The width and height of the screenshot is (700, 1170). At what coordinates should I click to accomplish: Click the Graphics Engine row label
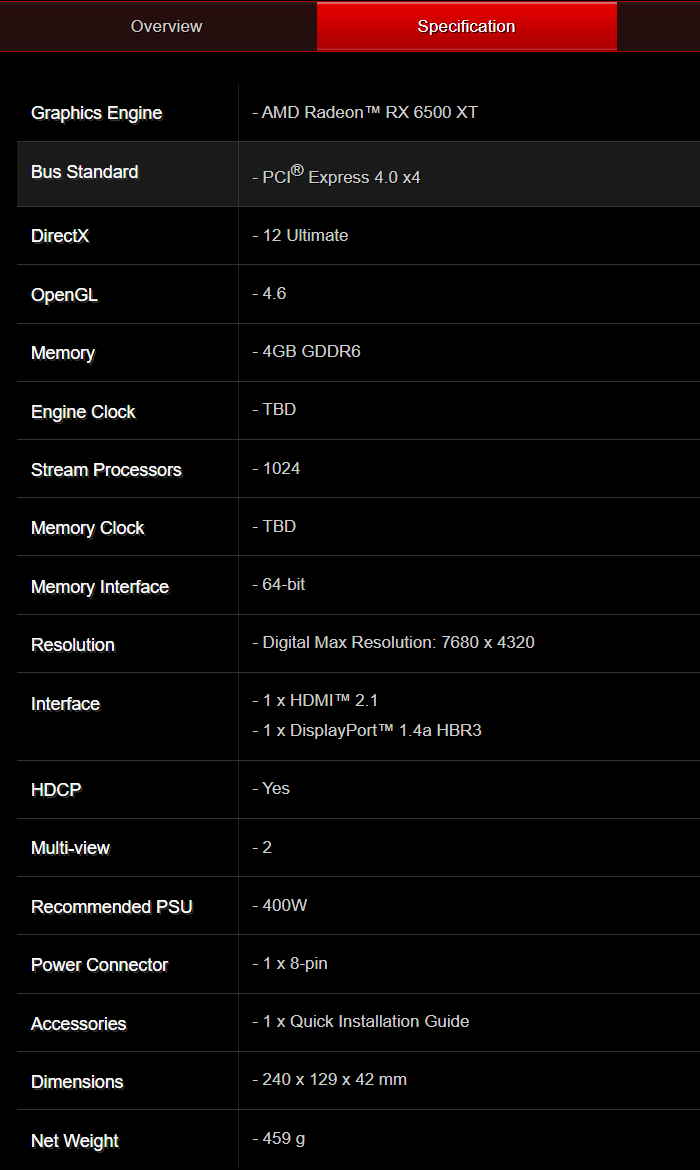point(96,113)
